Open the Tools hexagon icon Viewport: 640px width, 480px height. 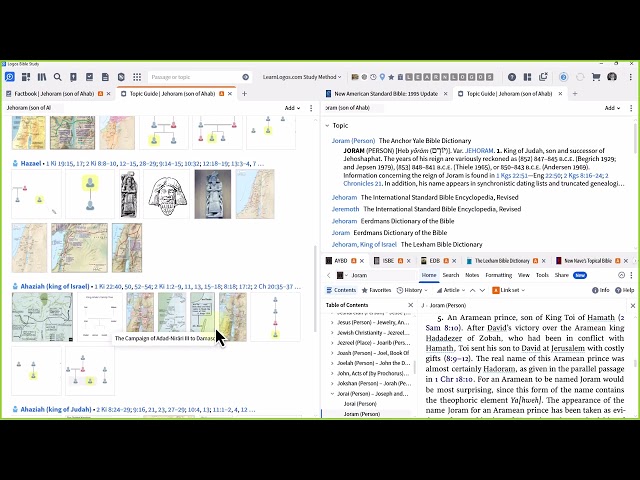pyautogui.click(x=121, y=77)
